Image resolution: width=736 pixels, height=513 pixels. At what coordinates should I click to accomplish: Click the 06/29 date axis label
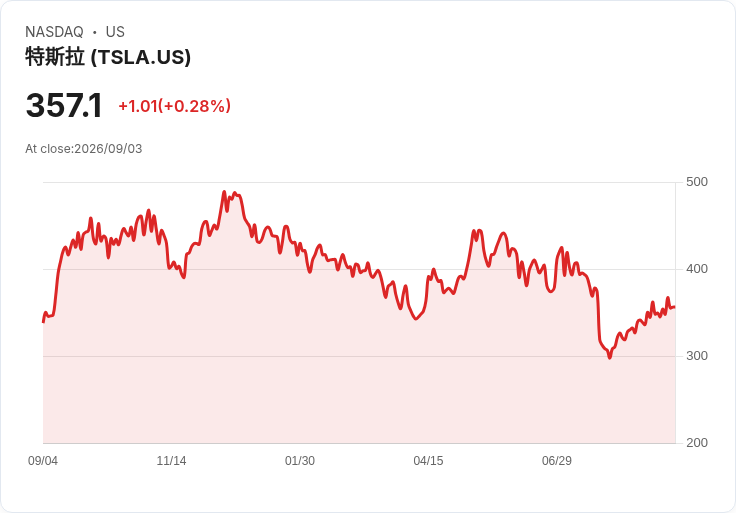click(557, 461)
